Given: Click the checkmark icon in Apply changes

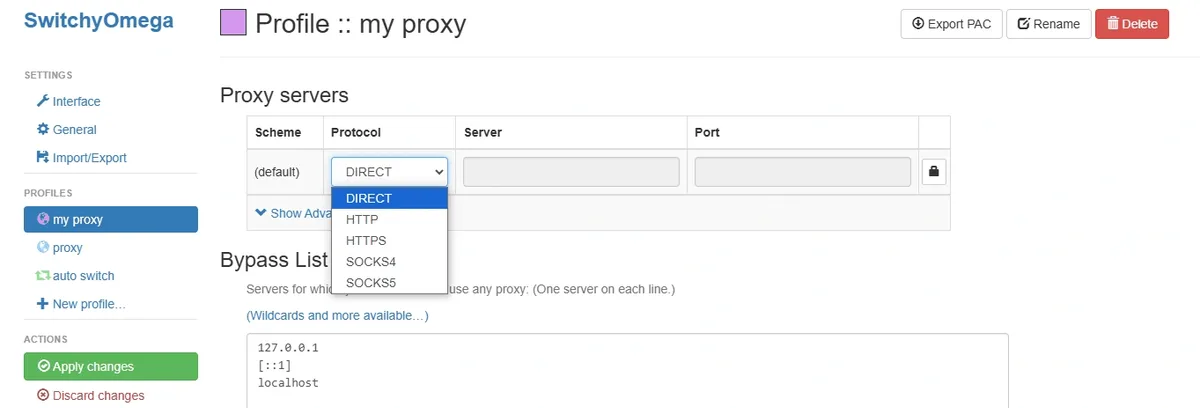Looking at the screenshot, I should click(x=43, y=366).
